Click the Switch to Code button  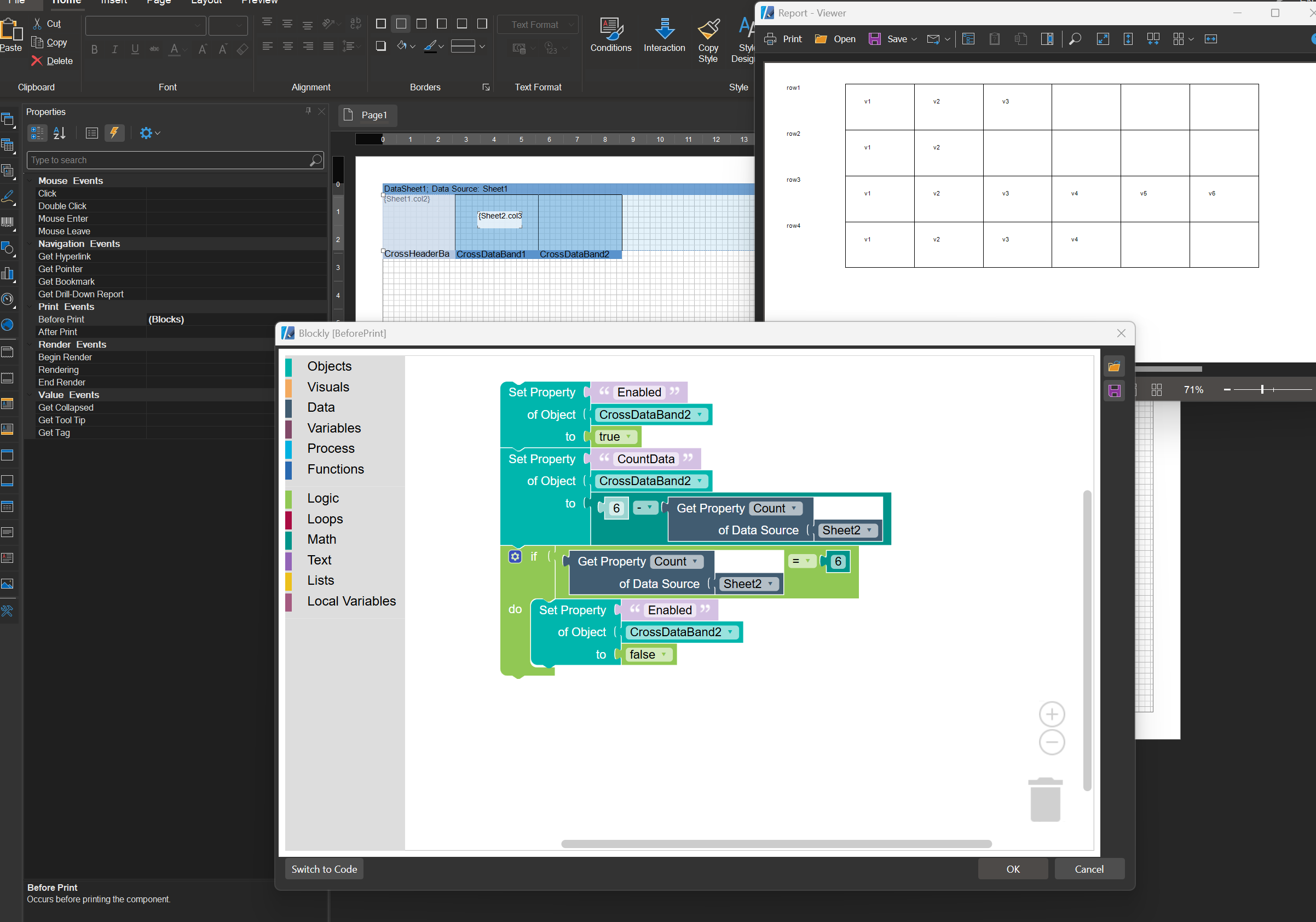click(x=324, y=869)
